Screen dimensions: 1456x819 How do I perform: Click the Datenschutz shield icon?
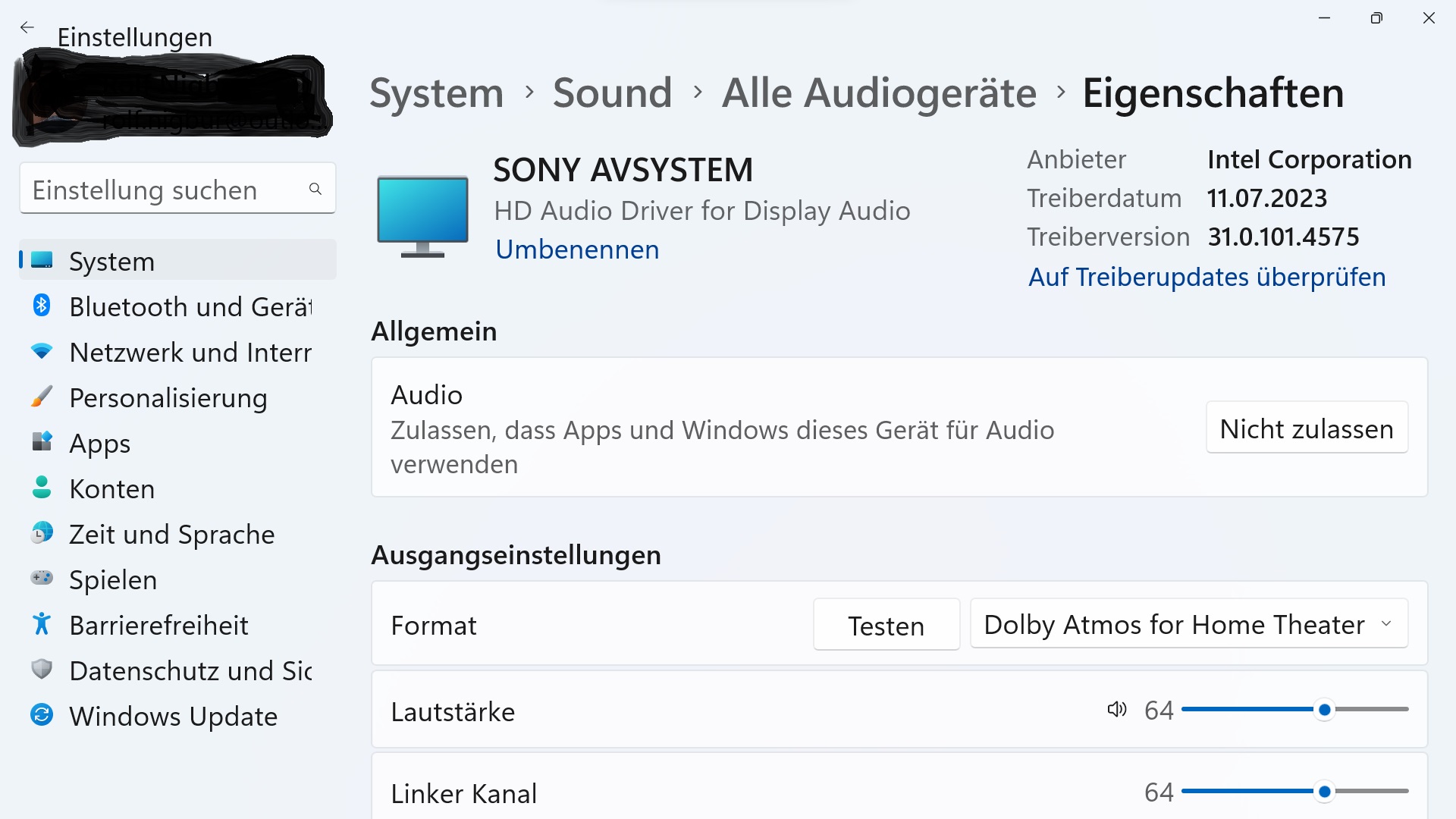[42, 670]
